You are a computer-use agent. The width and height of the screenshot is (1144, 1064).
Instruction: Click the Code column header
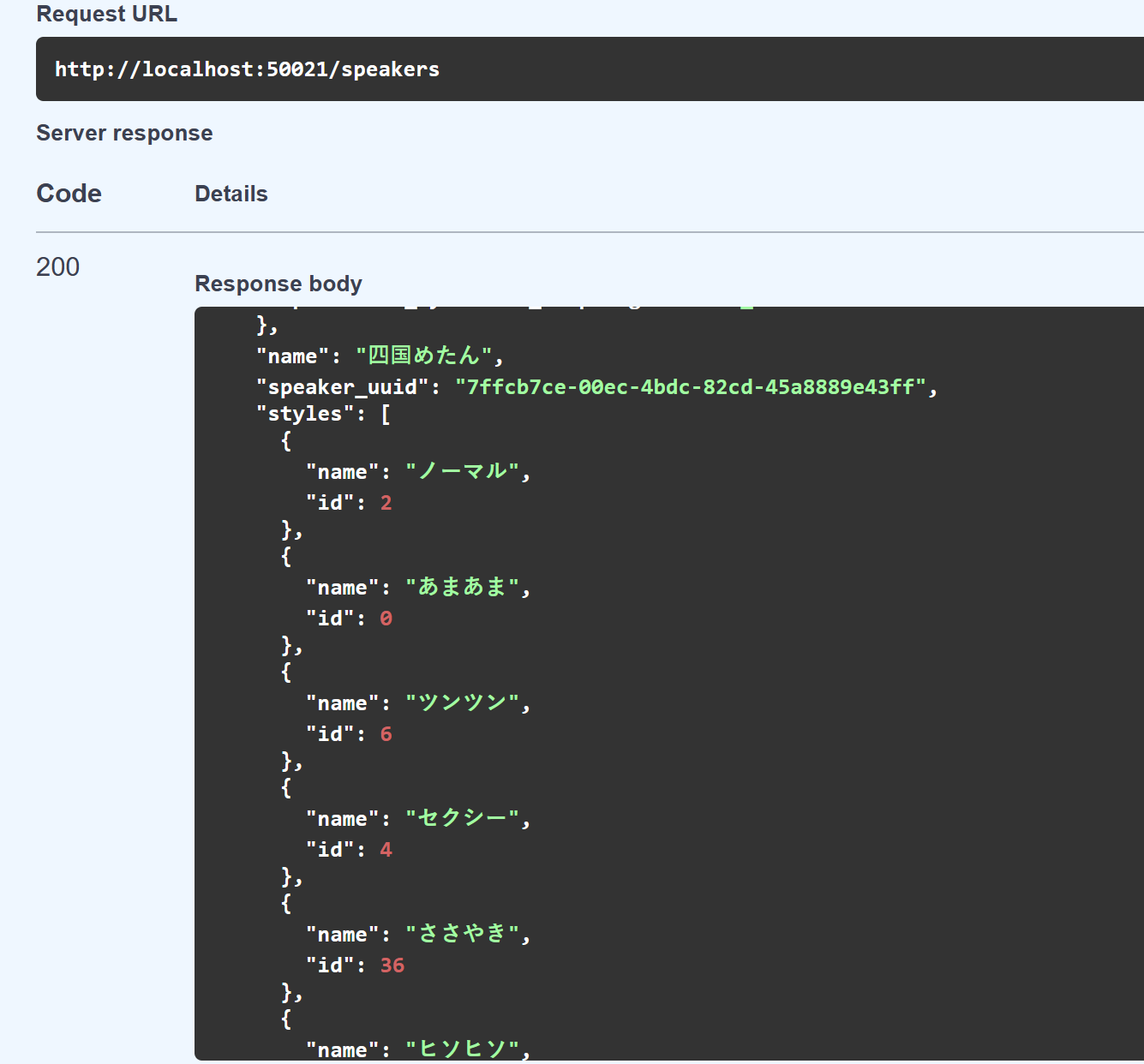click(69, 194)
